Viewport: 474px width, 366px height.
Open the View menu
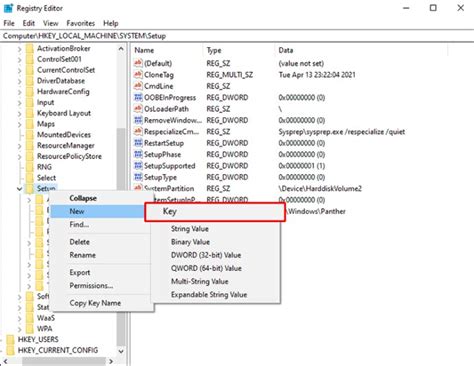pyautogui.click(x=50, y=23)
